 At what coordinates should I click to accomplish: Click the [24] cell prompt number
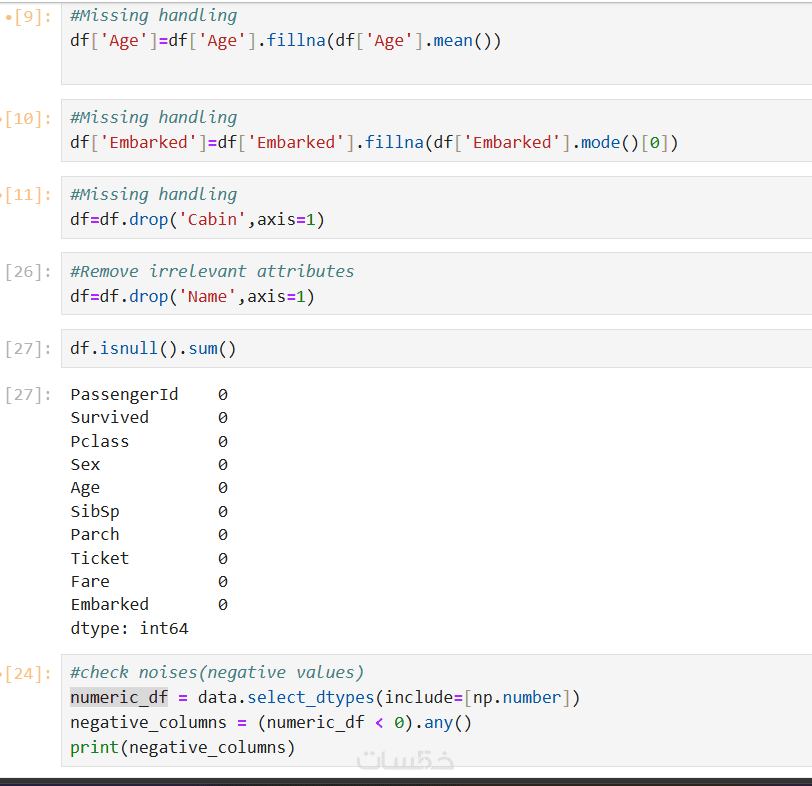pos(27,674)
